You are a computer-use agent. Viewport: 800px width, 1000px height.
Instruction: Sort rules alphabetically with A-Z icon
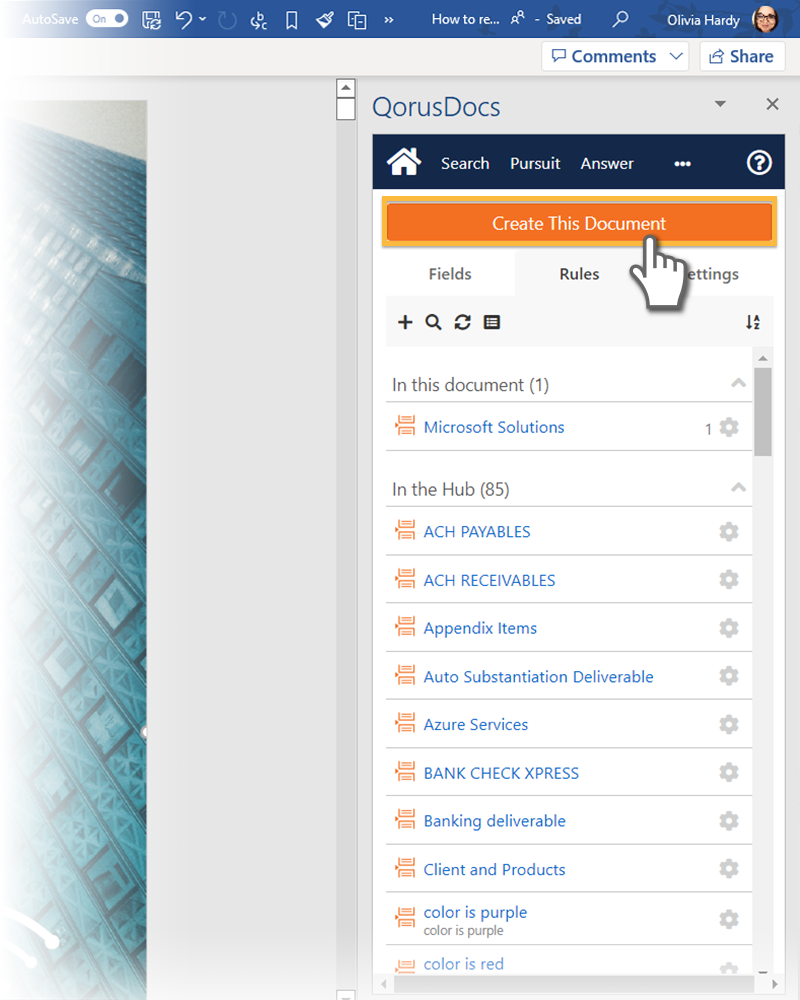click(x=753, y=322)
